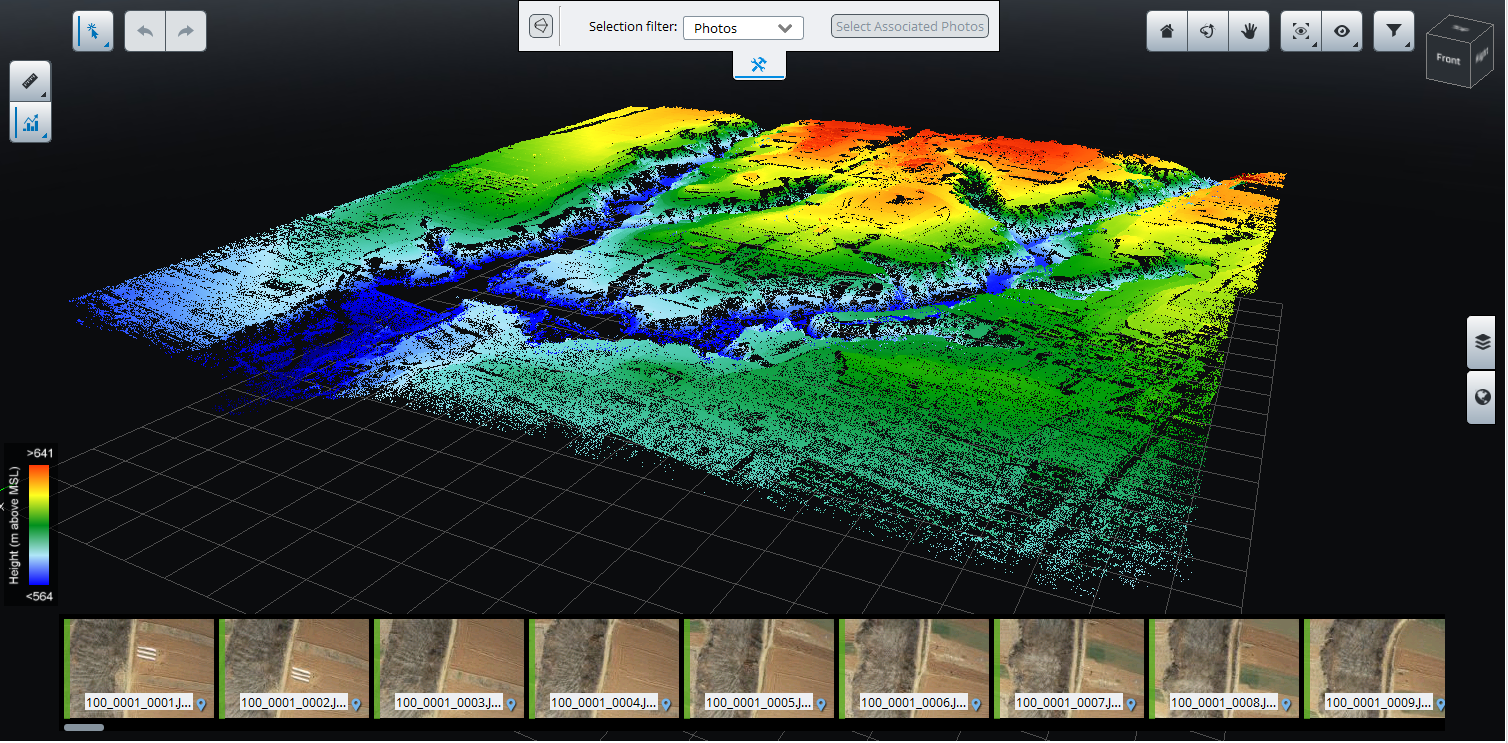Switch to the orbit rotate mode

tap(1207, 31)
